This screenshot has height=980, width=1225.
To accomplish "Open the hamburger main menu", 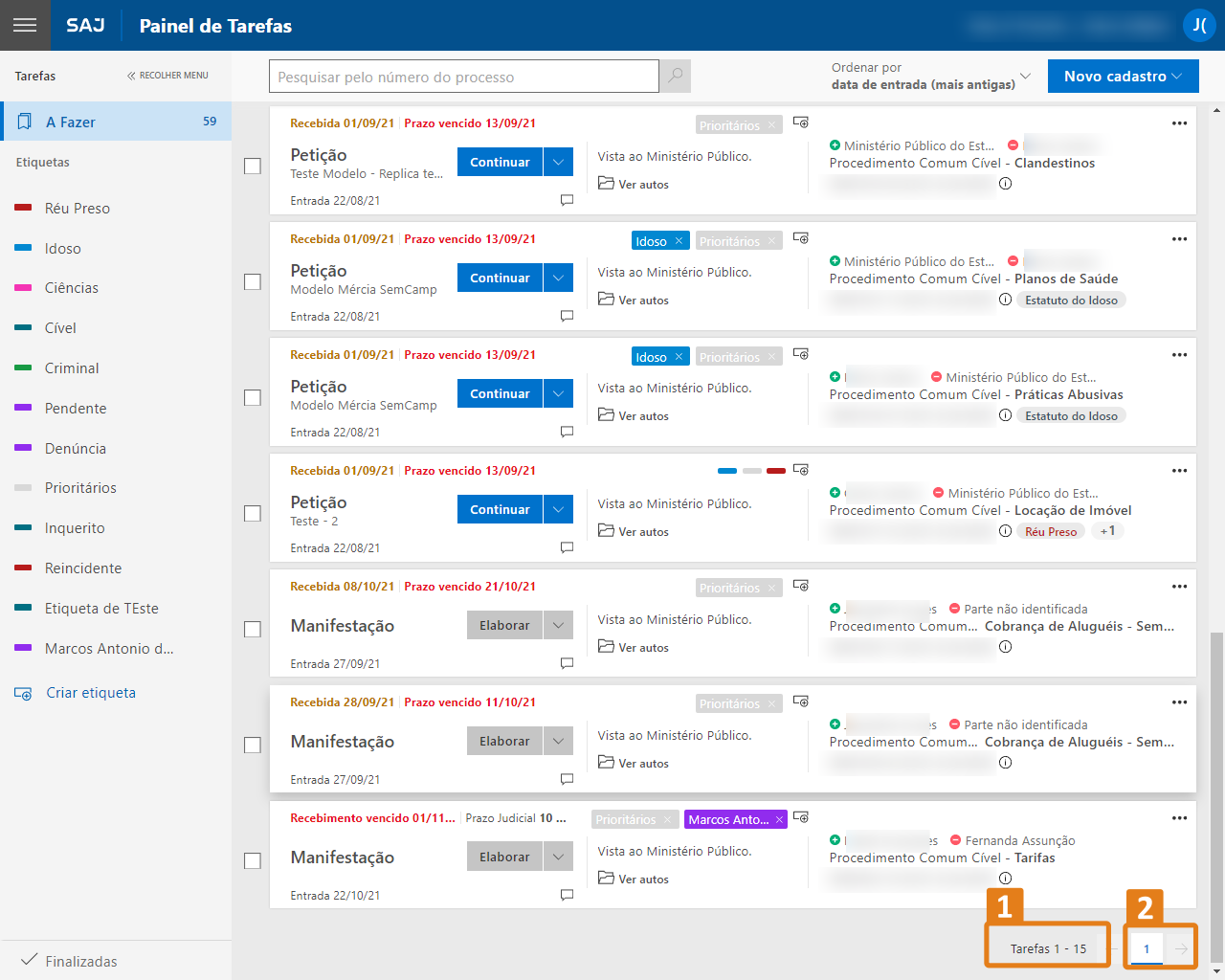I will tap(25, 25).
